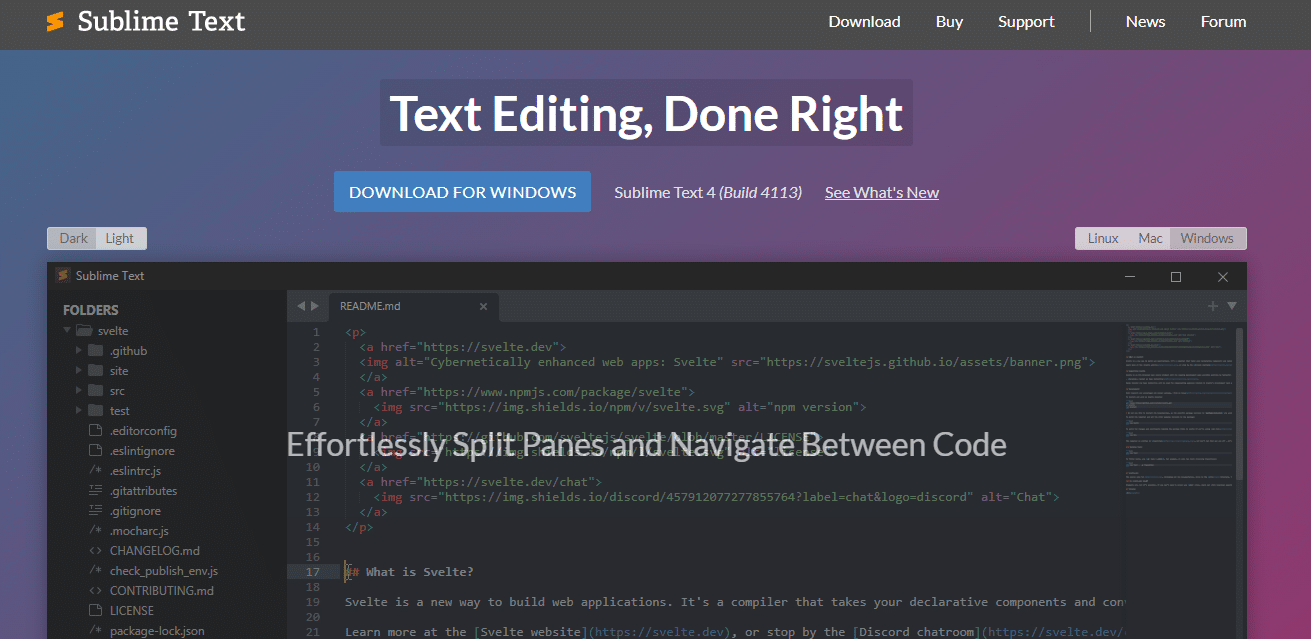Open .eslintignore in the sidebar
Viewport: 1311px width, 639px height.
(143, 450)
